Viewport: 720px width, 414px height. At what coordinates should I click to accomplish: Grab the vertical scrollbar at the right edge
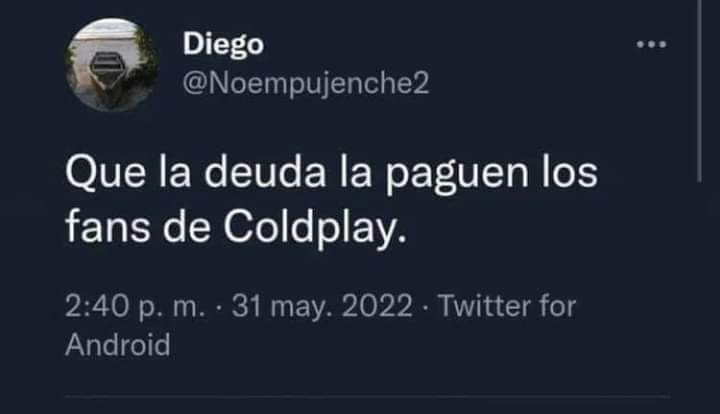pos(699,91)
